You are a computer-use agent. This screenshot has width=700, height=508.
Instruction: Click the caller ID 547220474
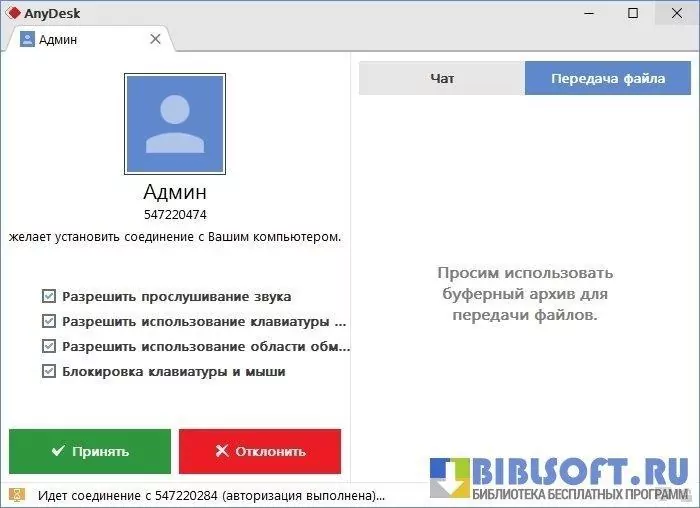[175, 214]
